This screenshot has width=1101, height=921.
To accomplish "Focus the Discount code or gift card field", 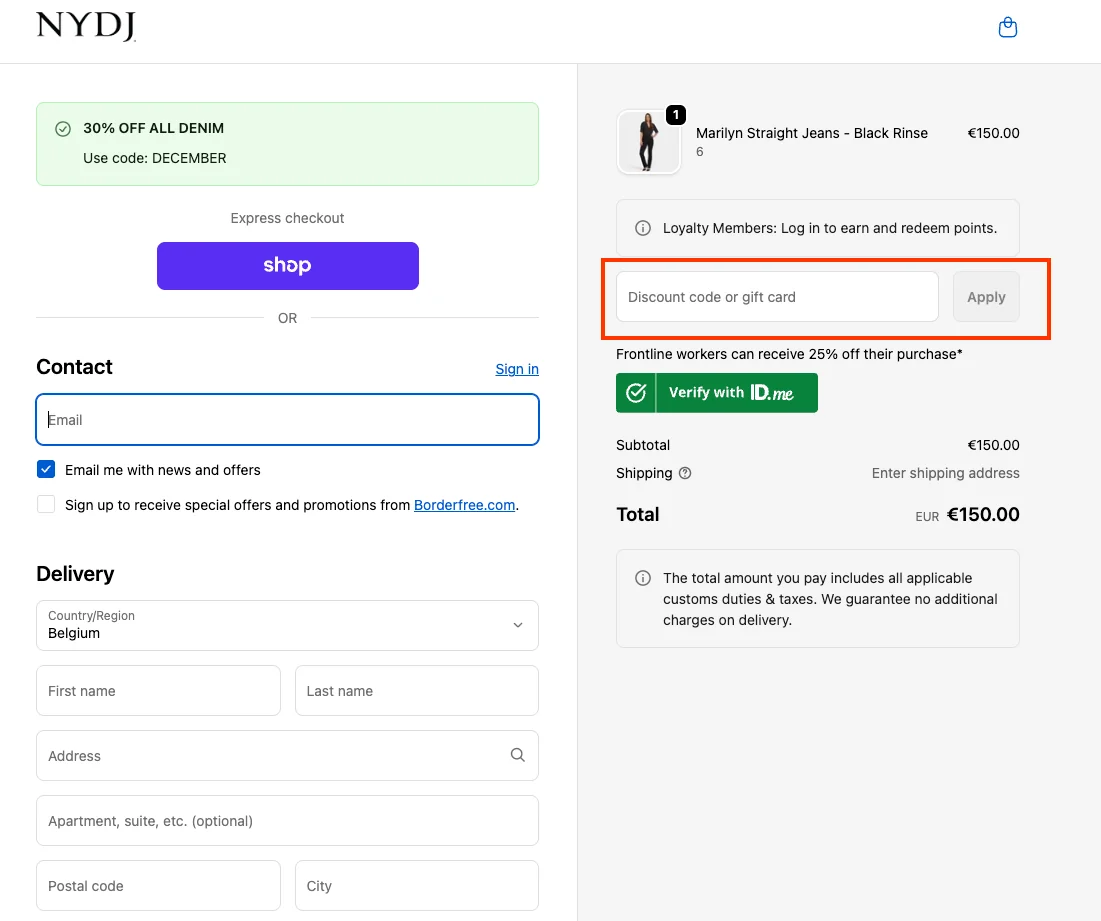I will tap(777, 297).
